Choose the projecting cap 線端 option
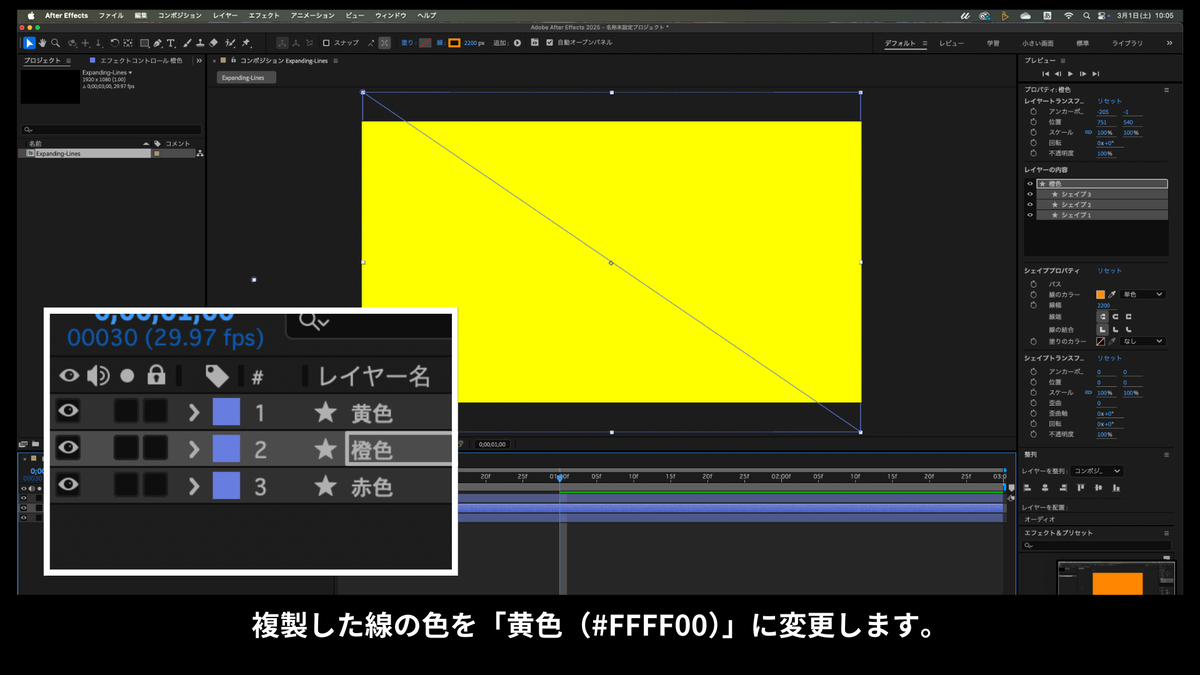Viewport: 1200px width, 675px height. (x=1128, y=316)
